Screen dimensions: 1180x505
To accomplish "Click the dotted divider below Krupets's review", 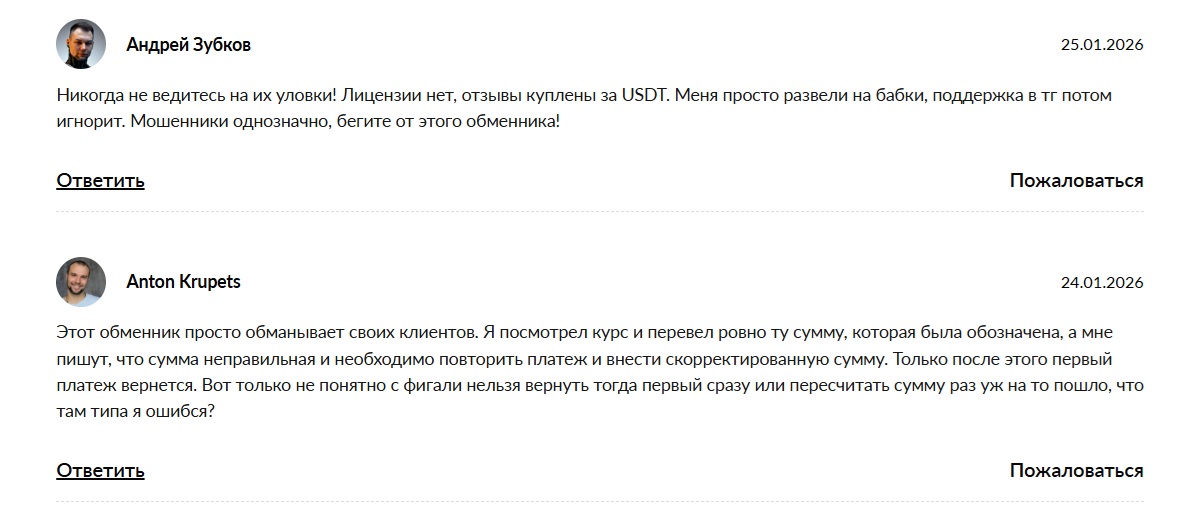I will coord(600,501).
